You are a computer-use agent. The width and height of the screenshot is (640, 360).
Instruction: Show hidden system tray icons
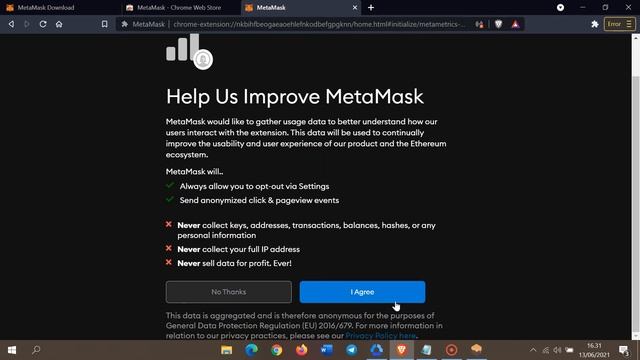(x=533, y=350)
